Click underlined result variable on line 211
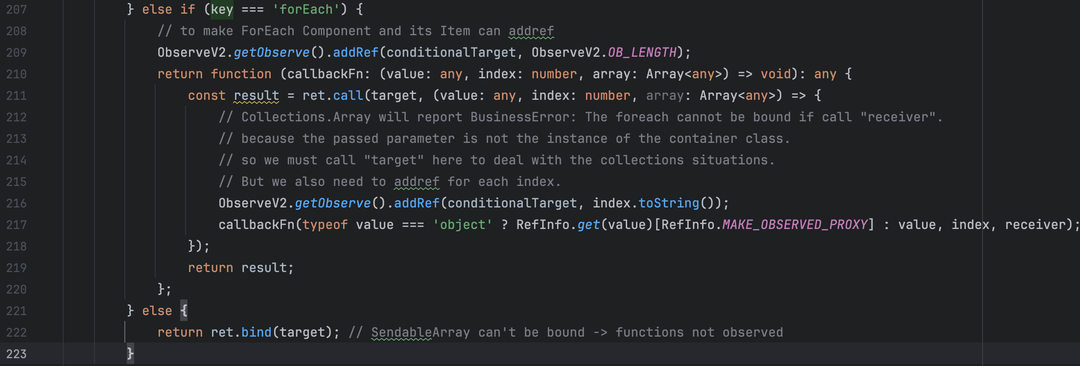Viewport: 1080px width, 366px height. click(256, 96)
